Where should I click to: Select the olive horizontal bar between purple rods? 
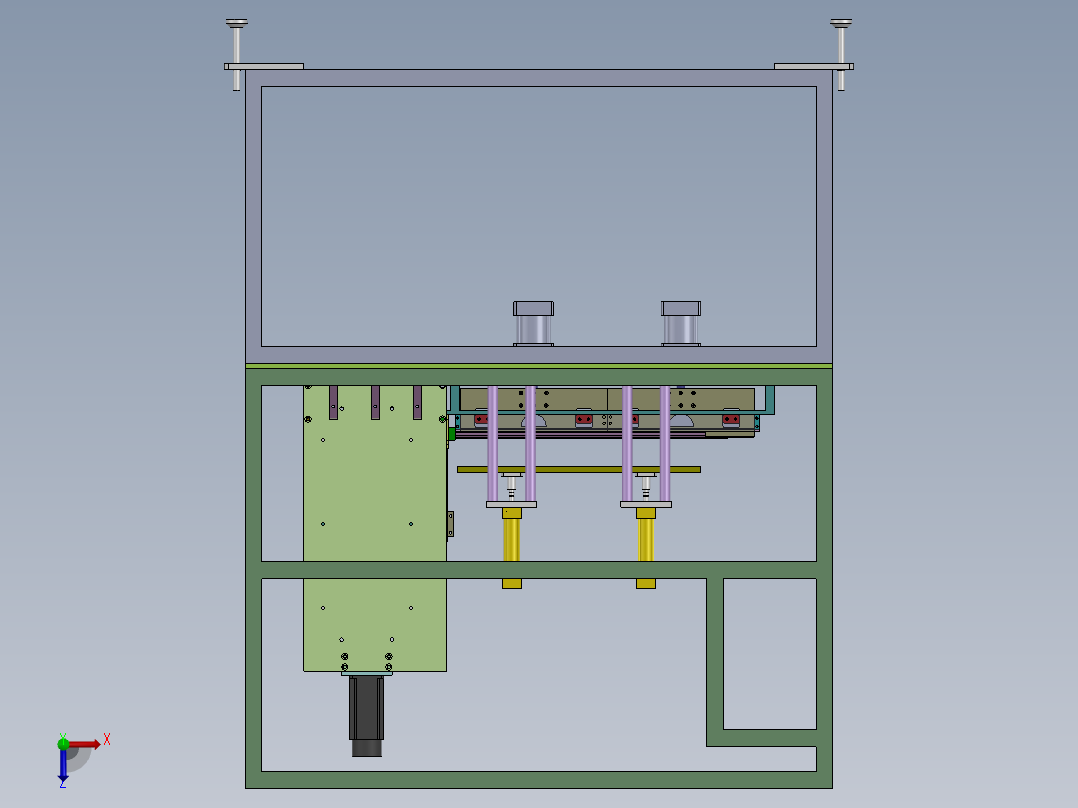point(579,470)
